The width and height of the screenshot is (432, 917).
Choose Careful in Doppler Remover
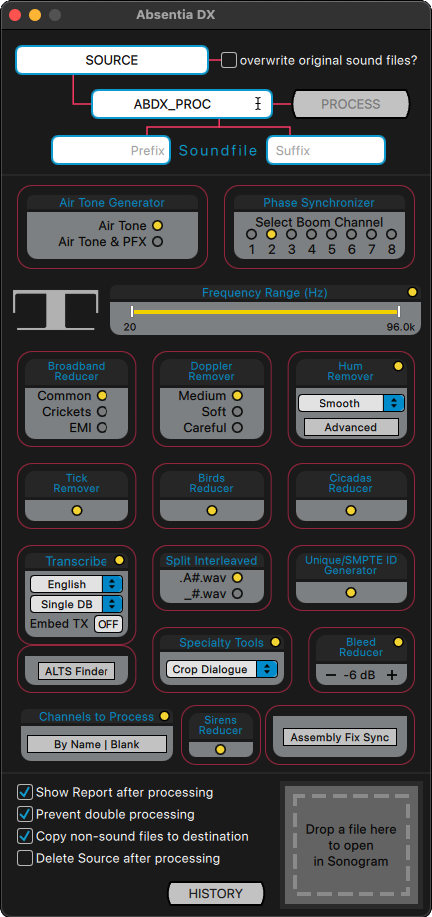(x=237, y=428)
